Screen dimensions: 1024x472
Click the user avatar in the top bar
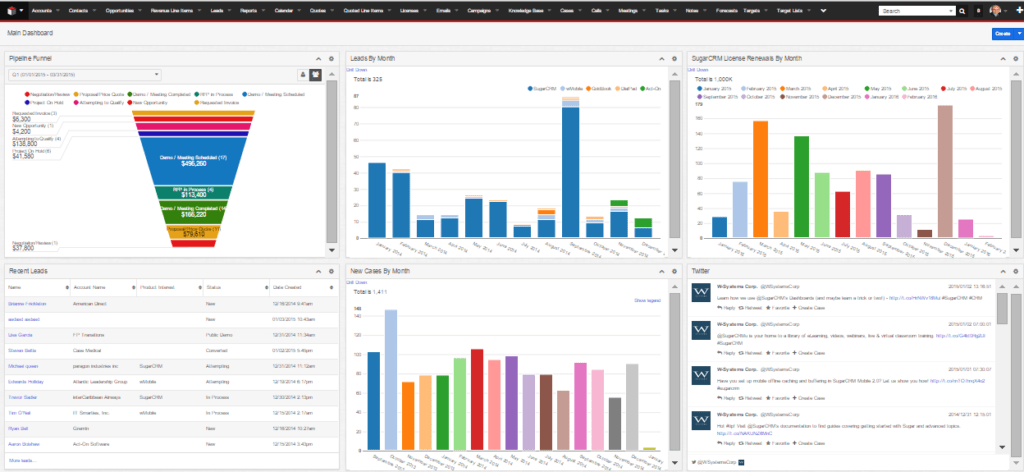[996, 11]
